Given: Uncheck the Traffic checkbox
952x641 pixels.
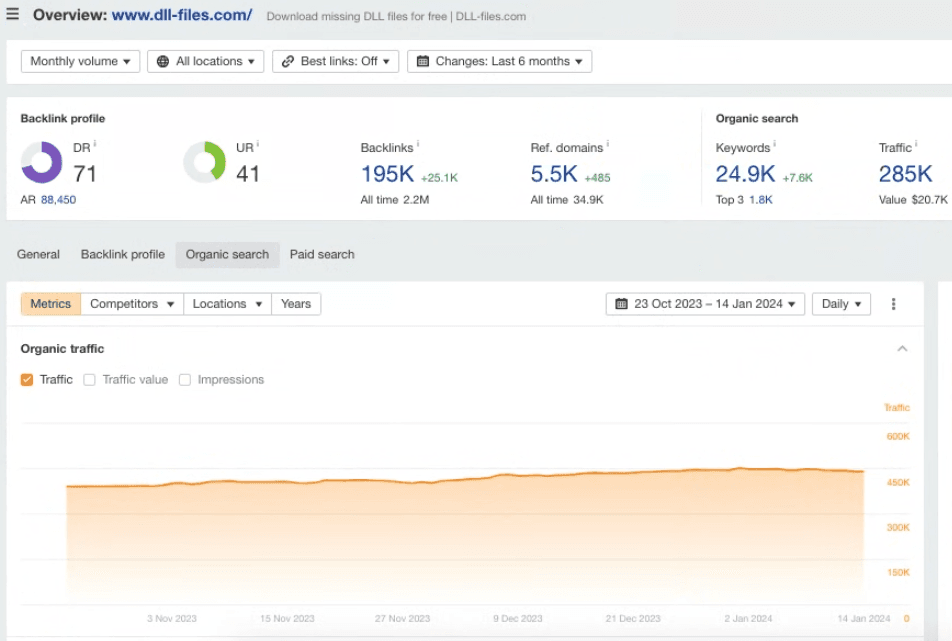Looking at the screenshot, I should click(x=27, y=380).
